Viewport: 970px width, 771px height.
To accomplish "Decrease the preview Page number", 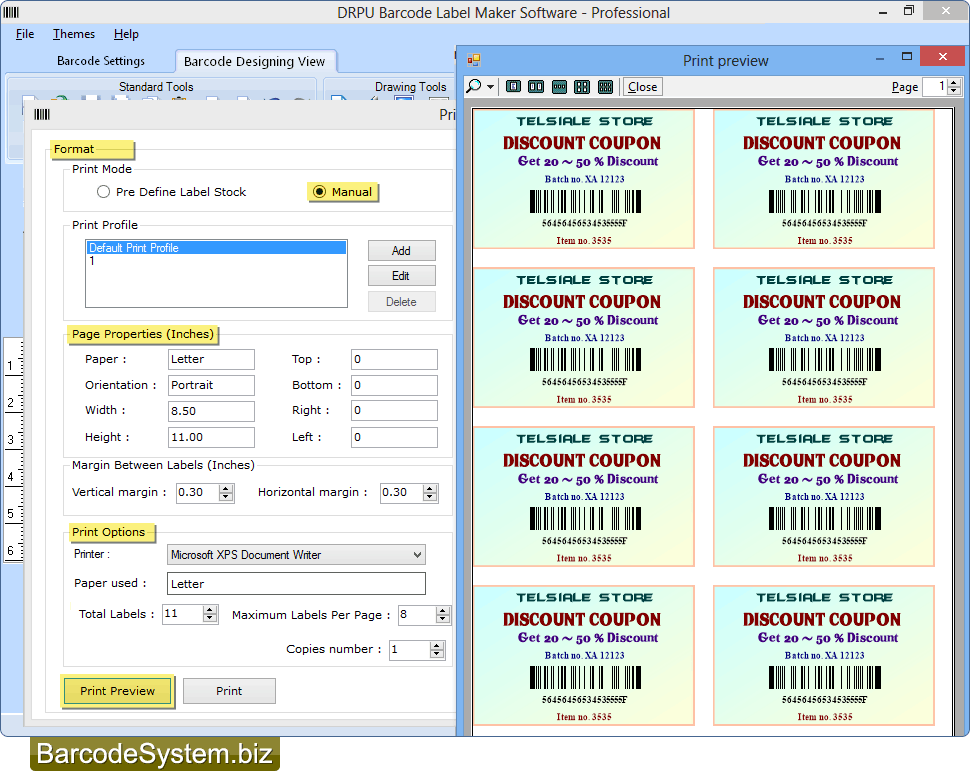I will tap(954, 91).
